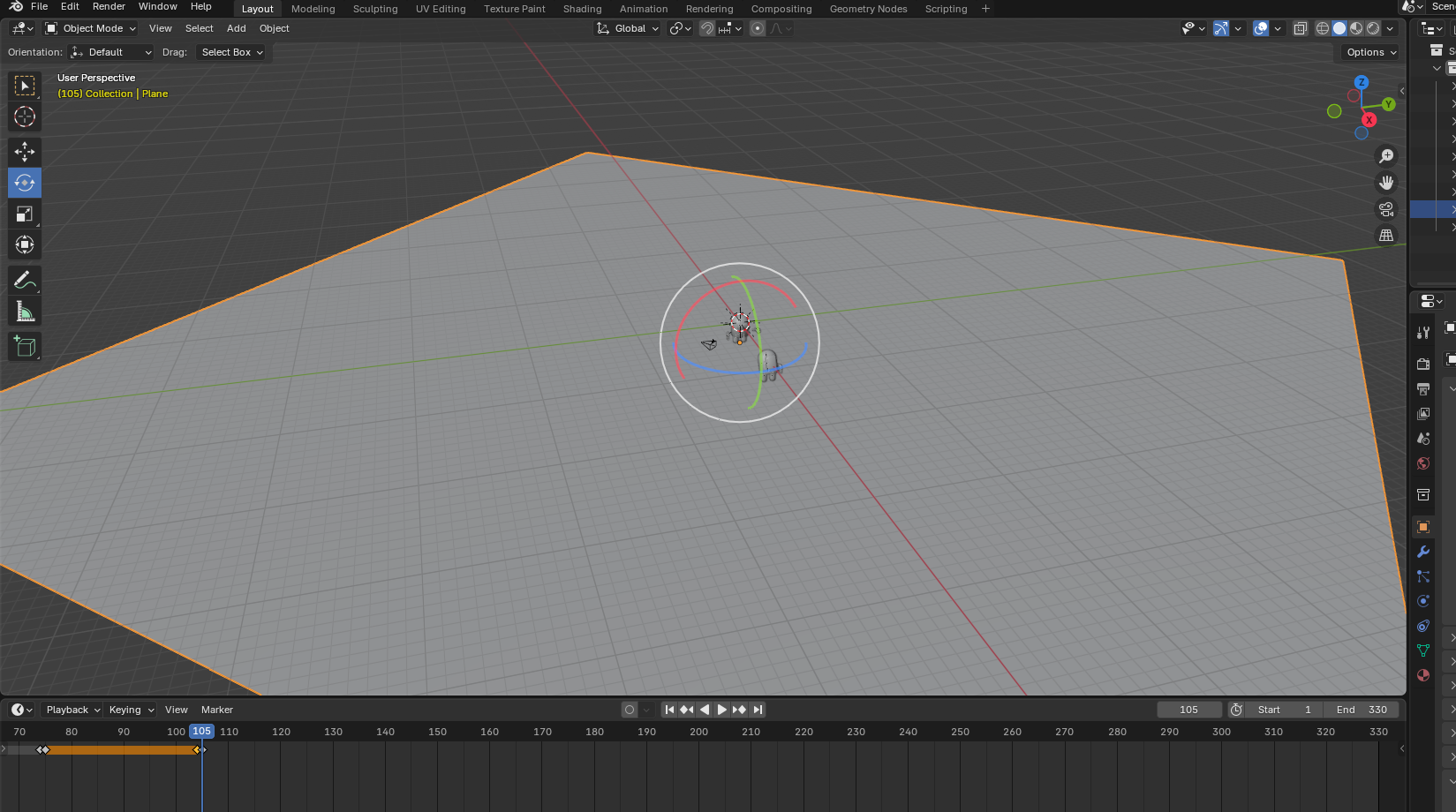Open the Render menu

(x=109, y=6)
